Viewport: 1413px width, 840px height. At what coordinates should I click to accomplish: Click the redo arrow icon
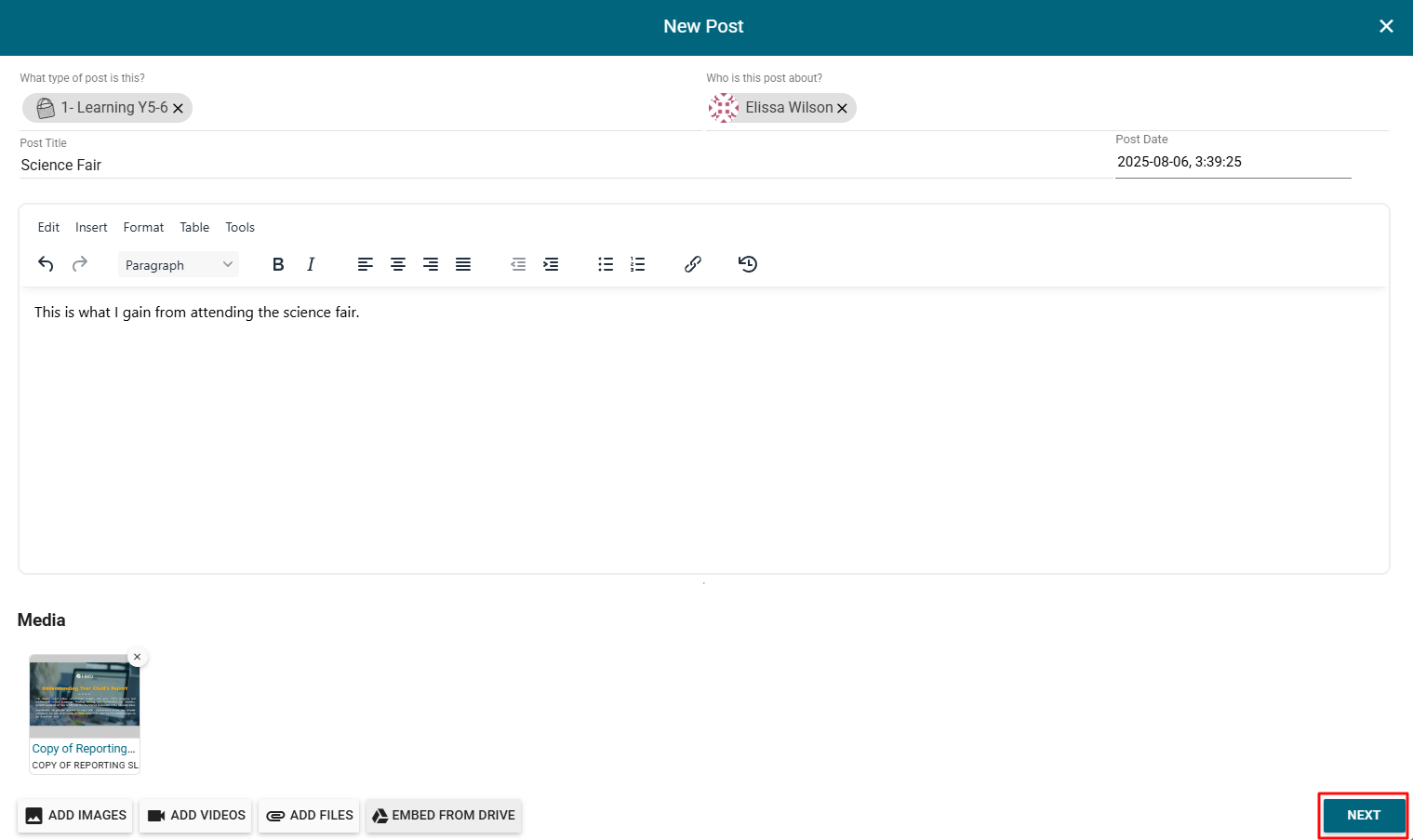coord(80,264)
